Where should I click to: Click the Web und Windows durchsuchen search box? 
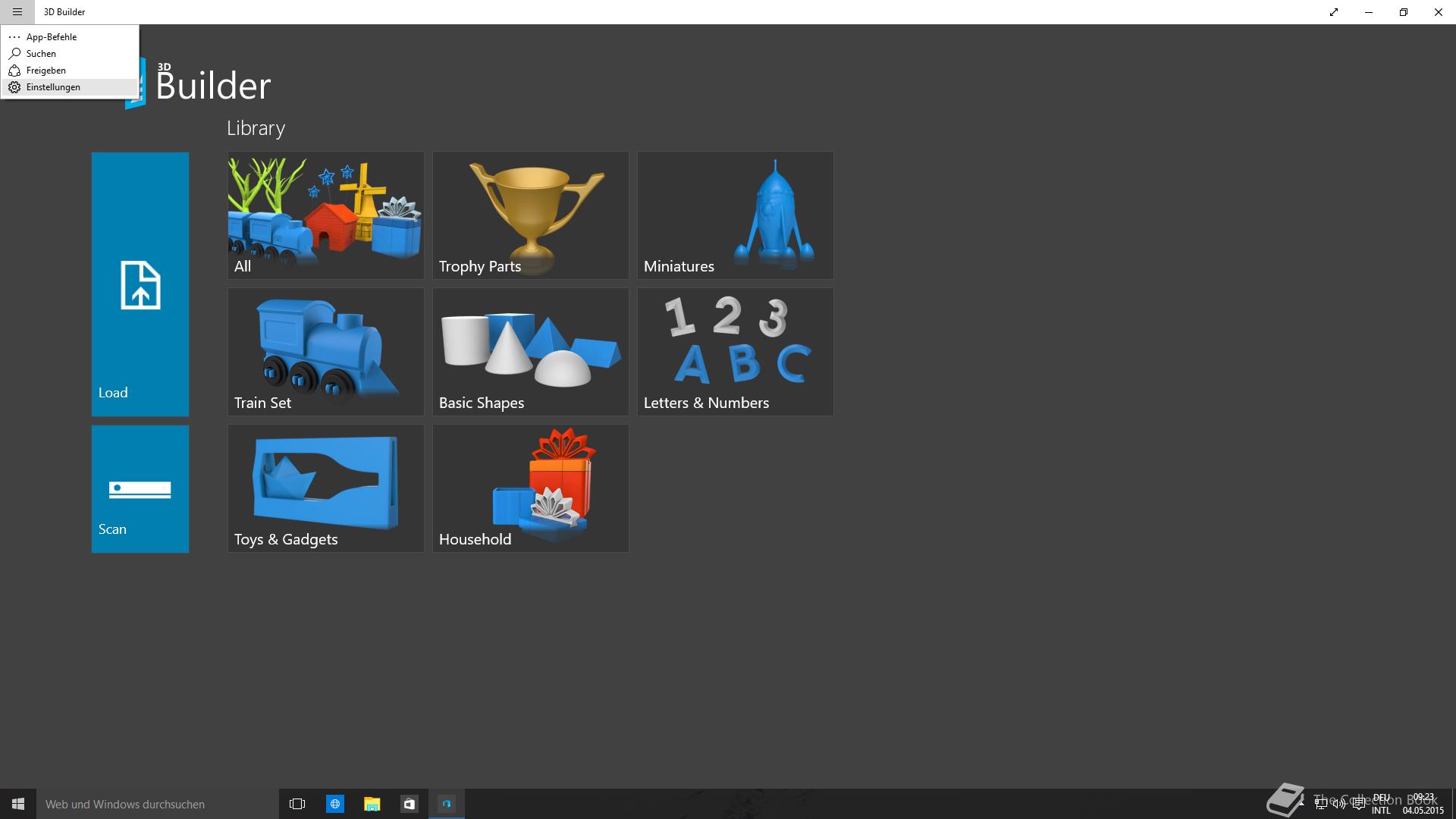tap(158, 804)
